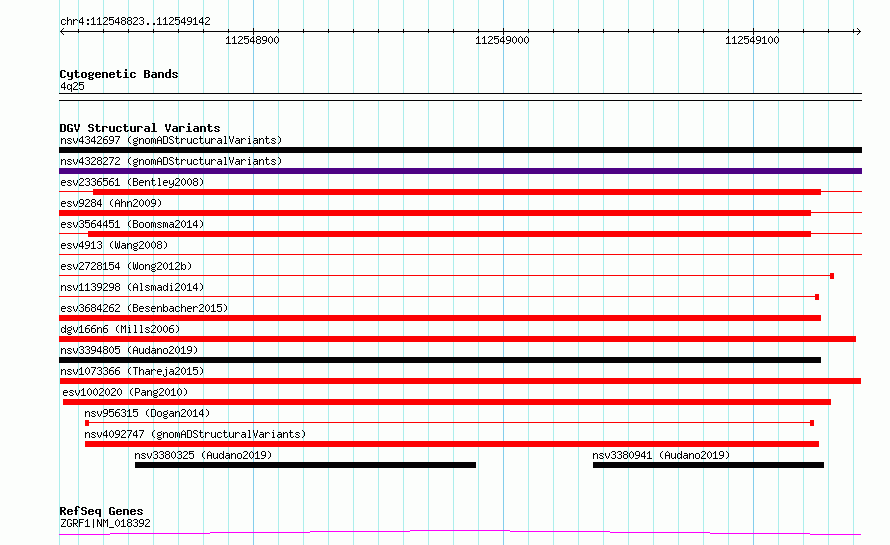Click the nsv1073366 red variant bar
Image resolution: width=890 pixels, height=545 pixels.
pyautogui.click(x=460, y=381)
